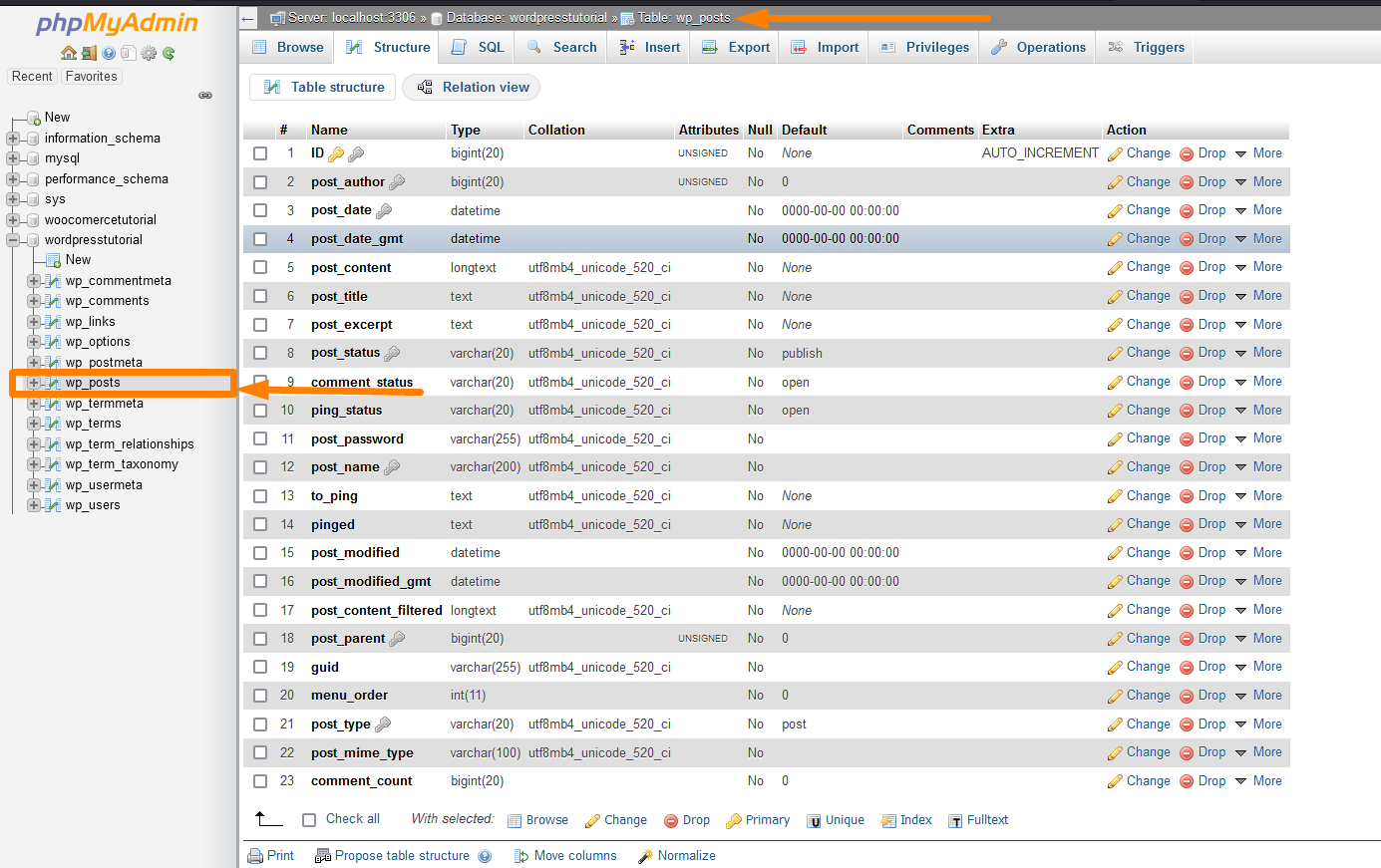Click the Collation column header
The width and height of the screenshot is (1381, 868).
(556, 131)
